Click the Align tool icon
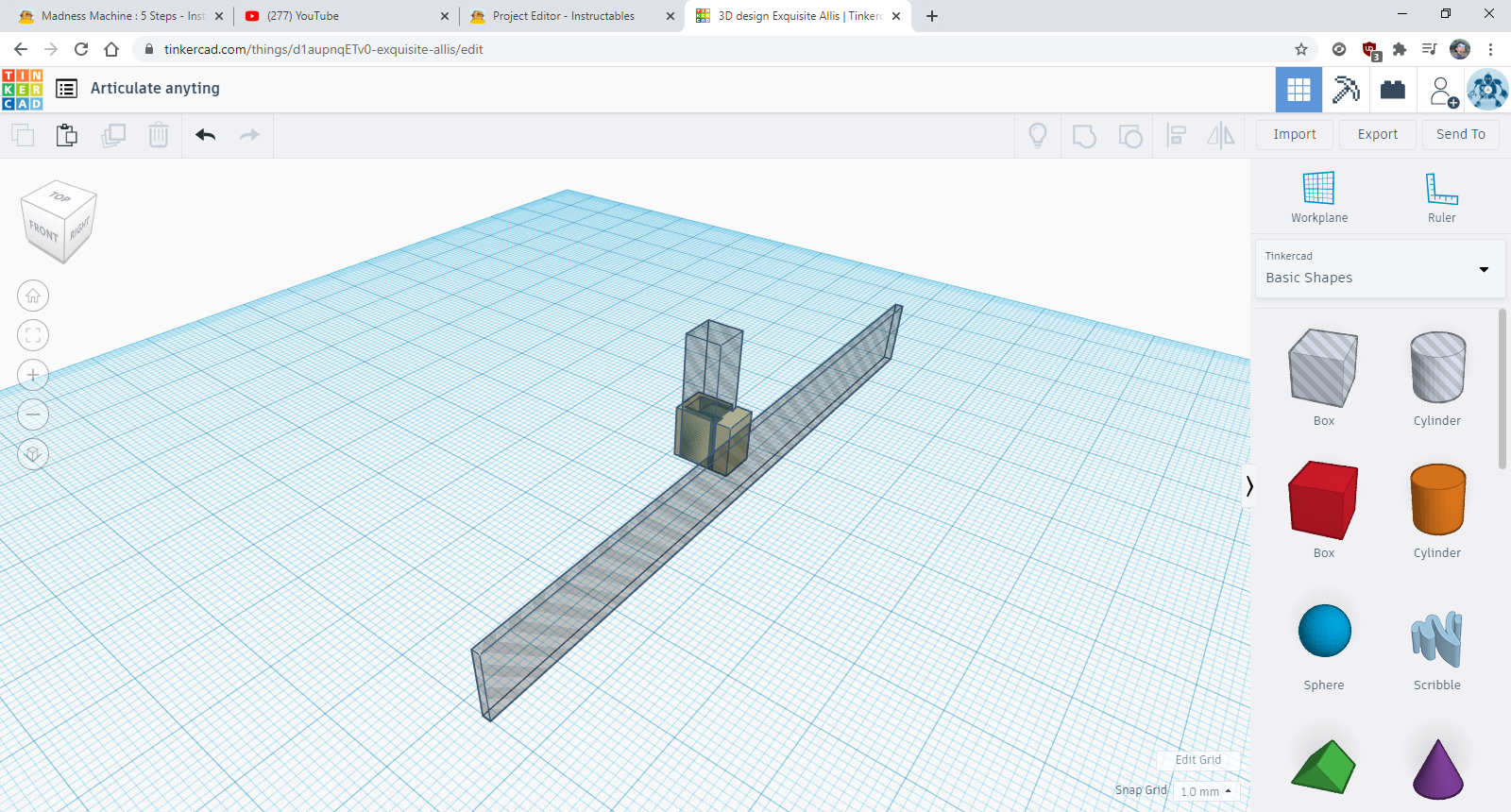The height and width of the screenshot is (812, 1511). (x=1177, y=135)
